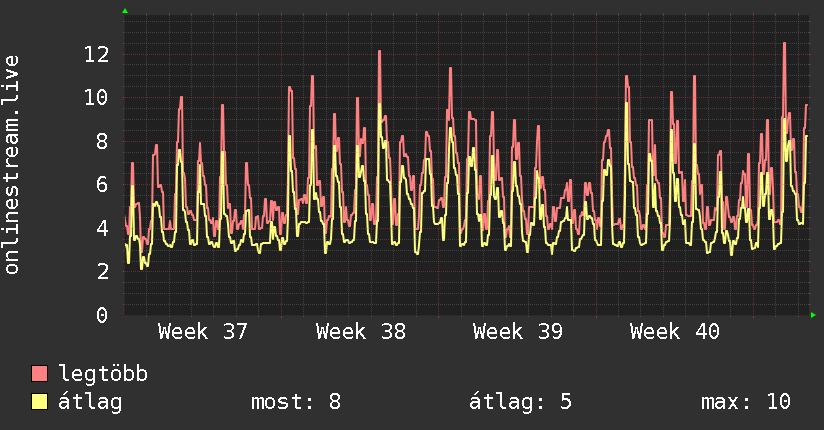Click the yellow átlag legend swatch

(x=39, y=402)
